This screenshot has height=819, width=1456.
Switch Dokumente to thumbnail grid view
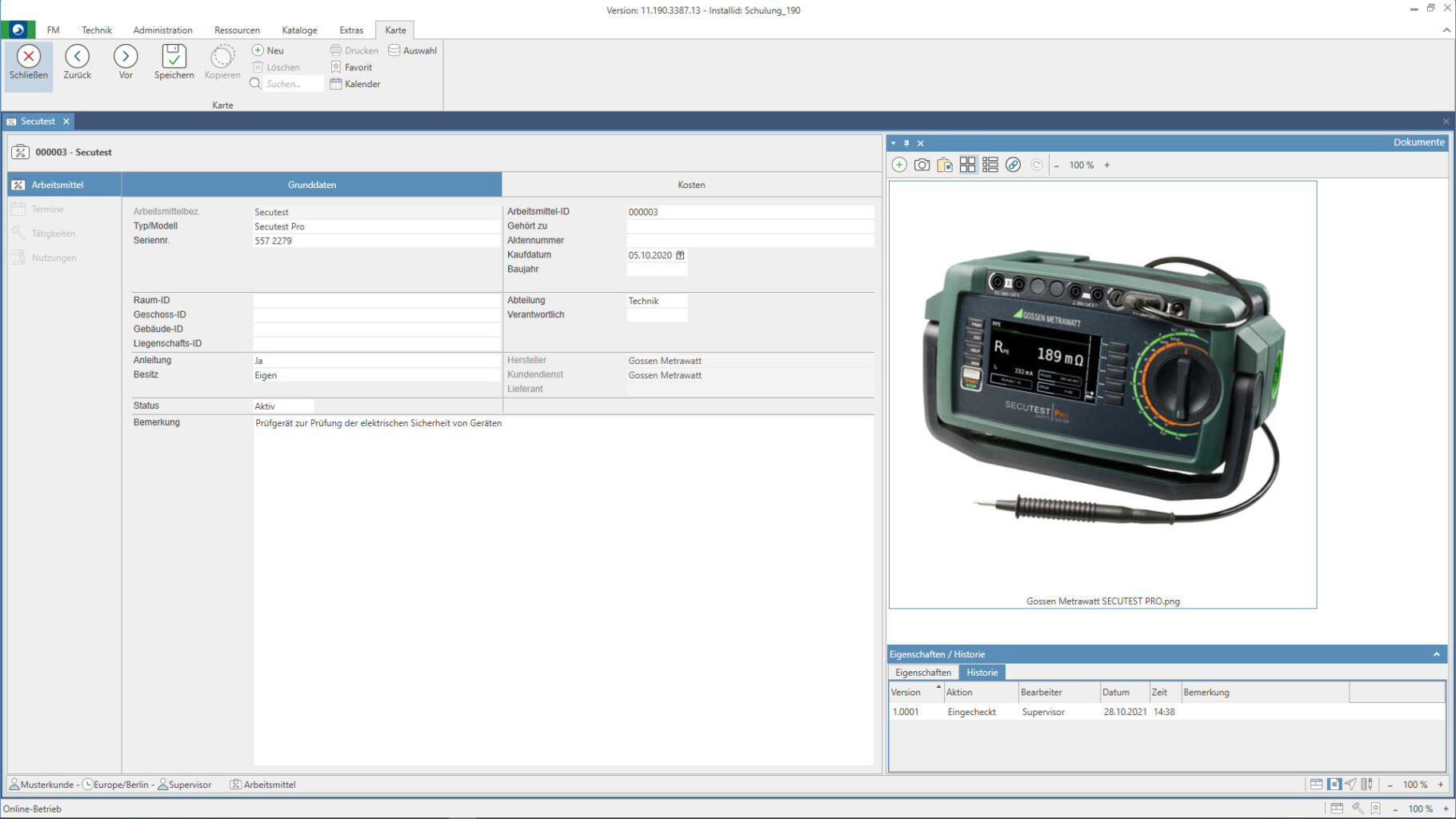point(967,165)
